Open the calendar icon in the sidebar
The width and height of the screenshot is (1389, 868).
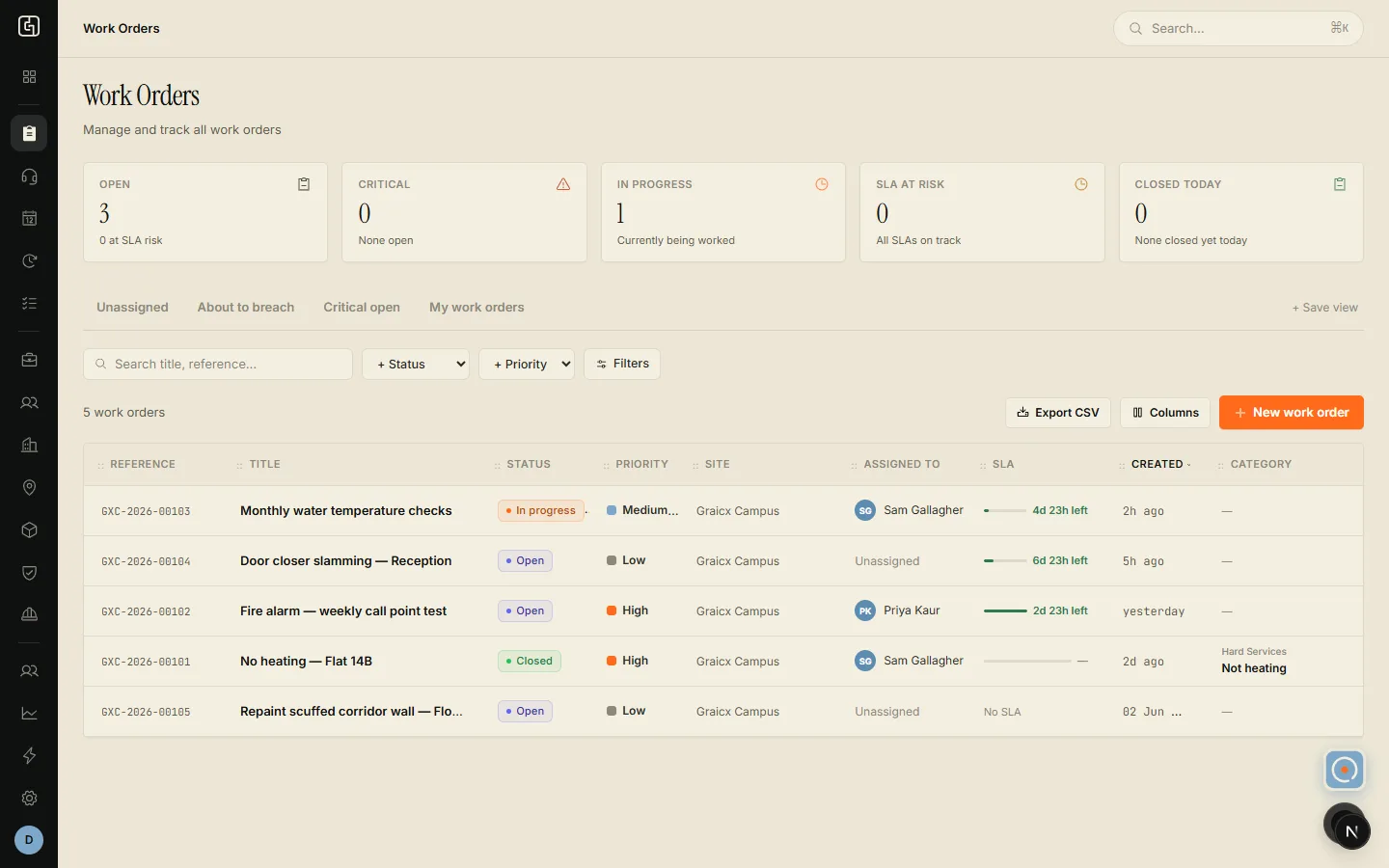[x=29, y=219]
